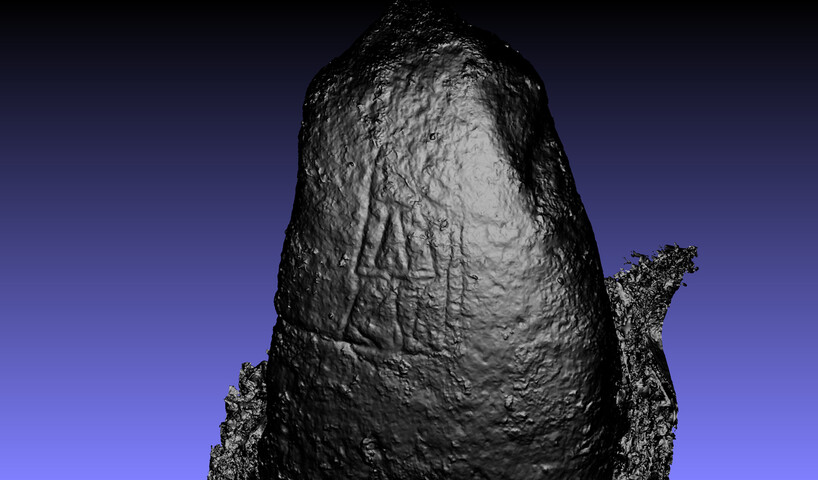Click the rounded top of the standing stone model
Screen dimensions: 818x480
click(x=423, y=47)
